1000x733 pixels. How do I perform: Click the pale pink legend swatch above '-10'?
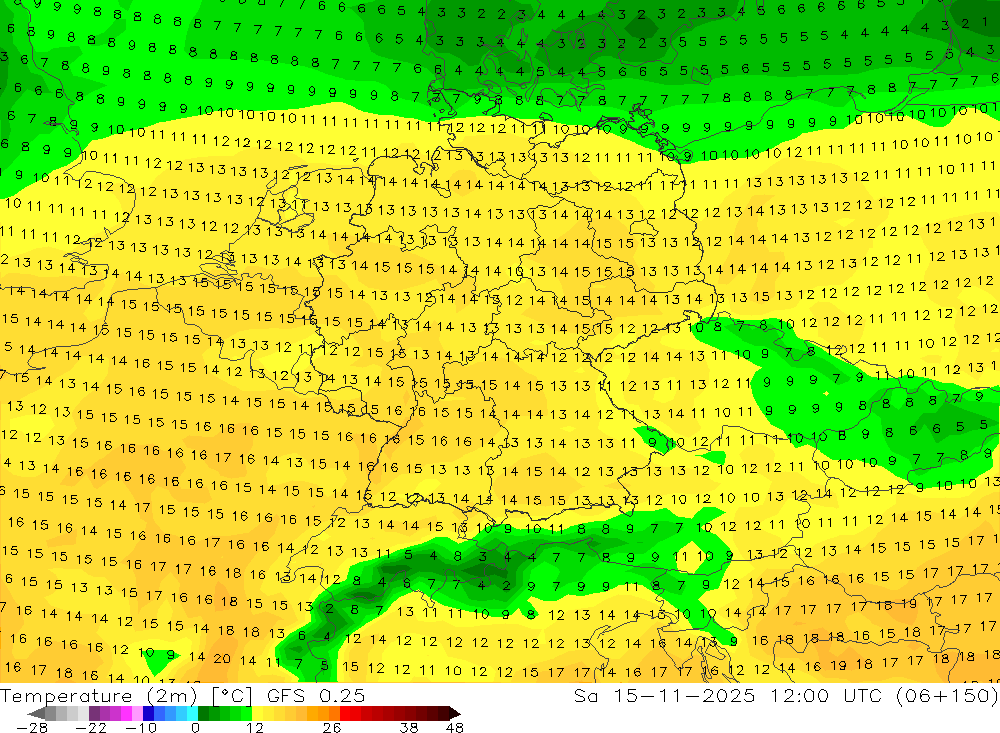pyautogui.click(x=137, y=713)
